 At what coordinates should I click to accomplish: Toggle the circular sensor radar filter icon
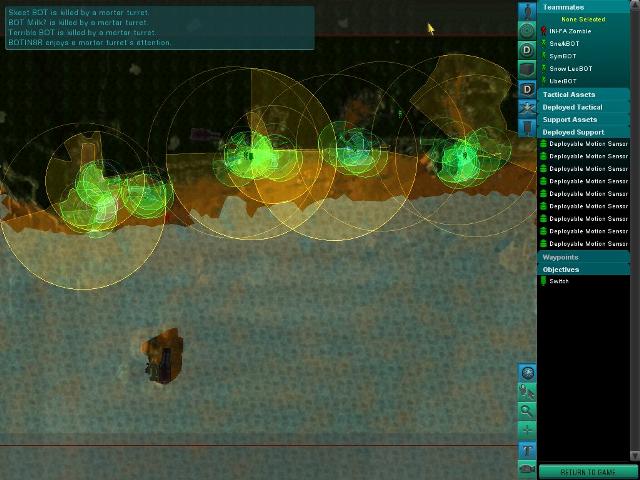[527, 31]
